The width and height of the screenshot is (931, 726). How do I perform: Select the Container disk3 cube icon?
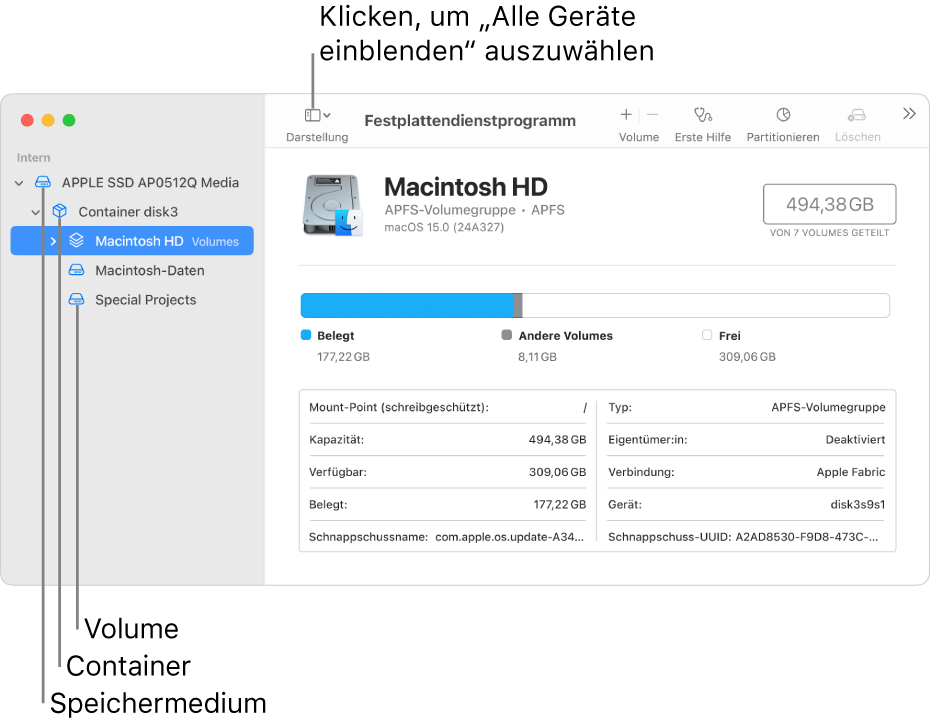[x=59, y=211]
